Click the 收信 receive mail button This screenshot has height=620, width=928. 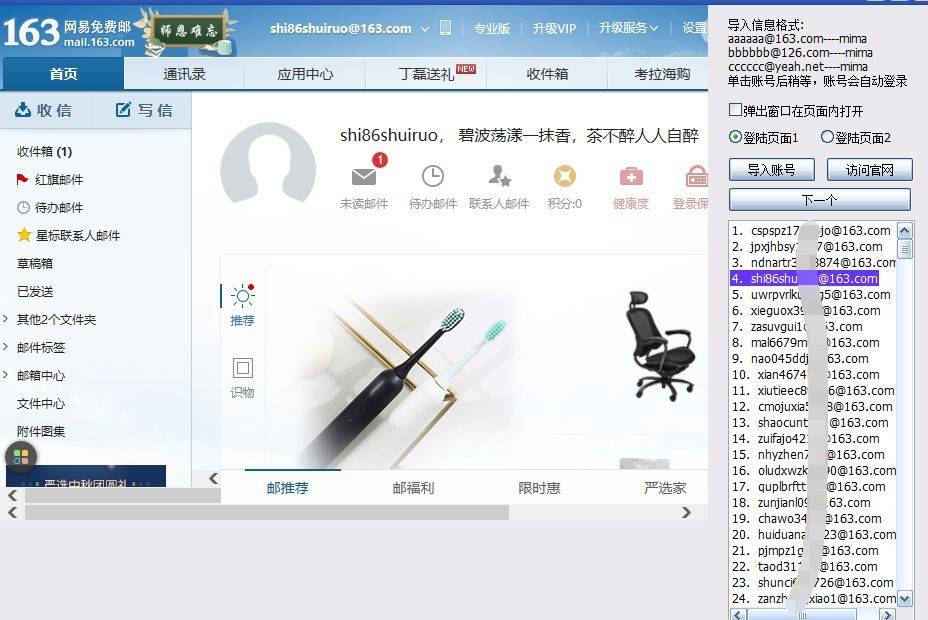pyautogui.click(x=44, y=110)
